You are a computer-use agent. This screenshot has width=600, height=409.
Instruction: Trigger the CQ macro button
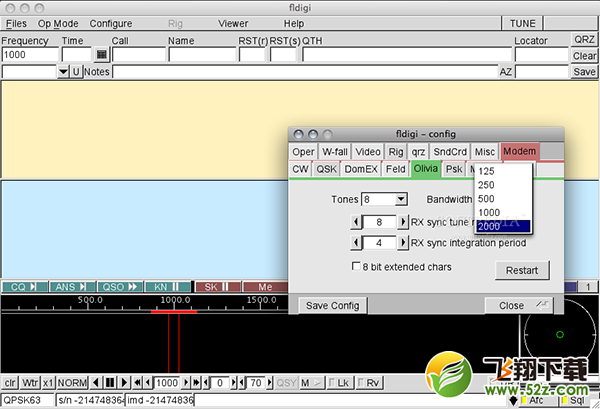coord(24,287)
